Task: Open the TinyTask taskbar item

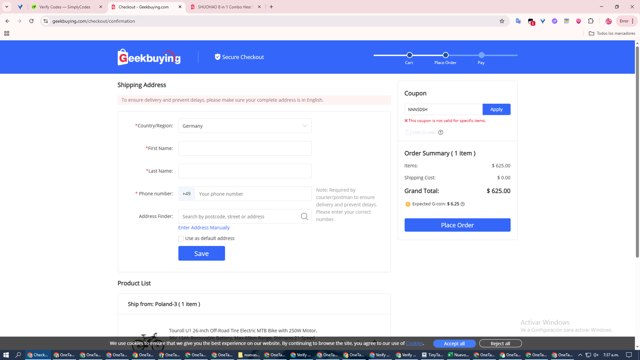Action: [432, 355]
